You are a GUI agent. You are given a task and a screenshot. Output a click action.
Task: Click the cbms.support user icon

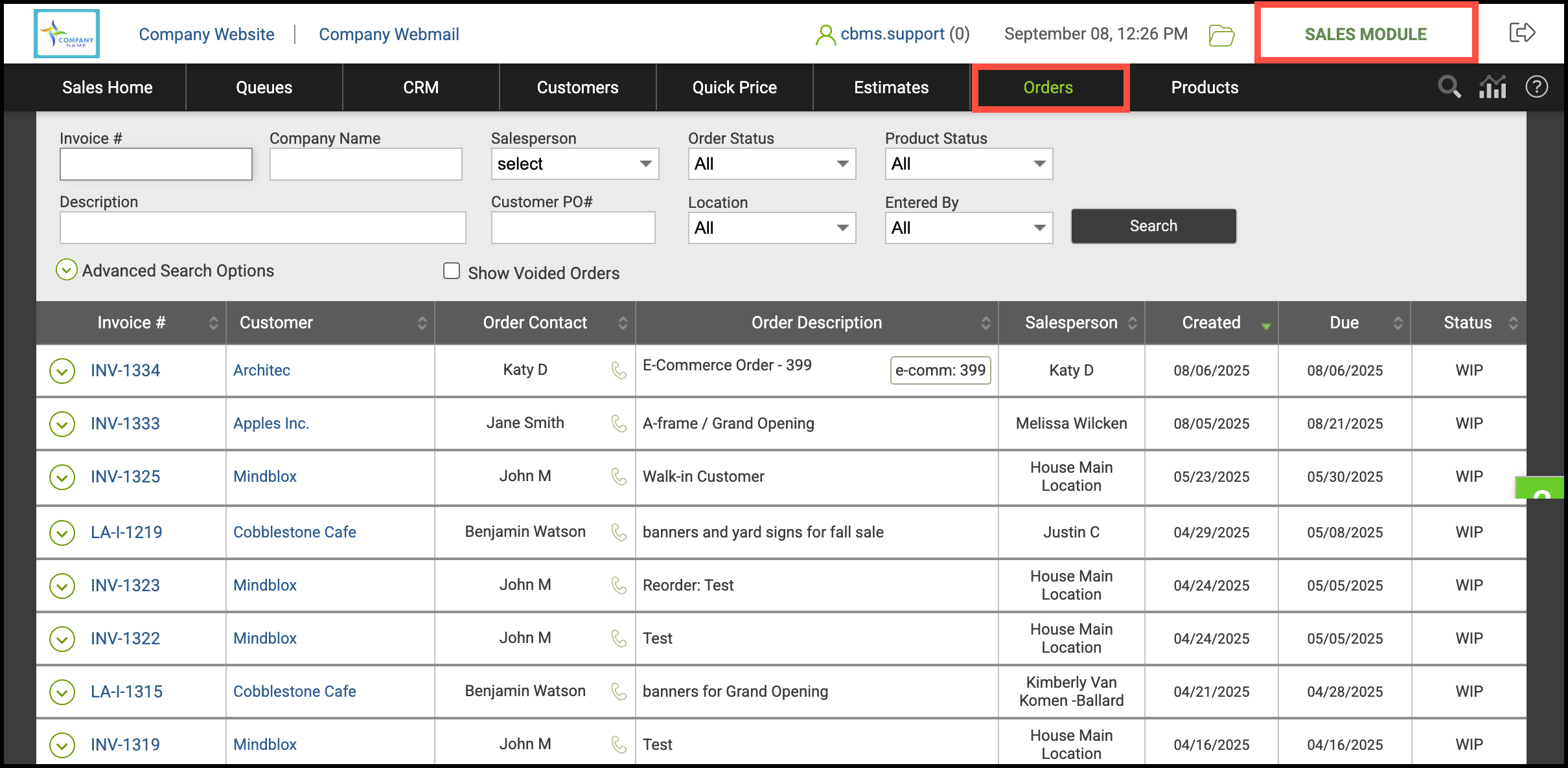pyautogui.click(x=825, y=35)
